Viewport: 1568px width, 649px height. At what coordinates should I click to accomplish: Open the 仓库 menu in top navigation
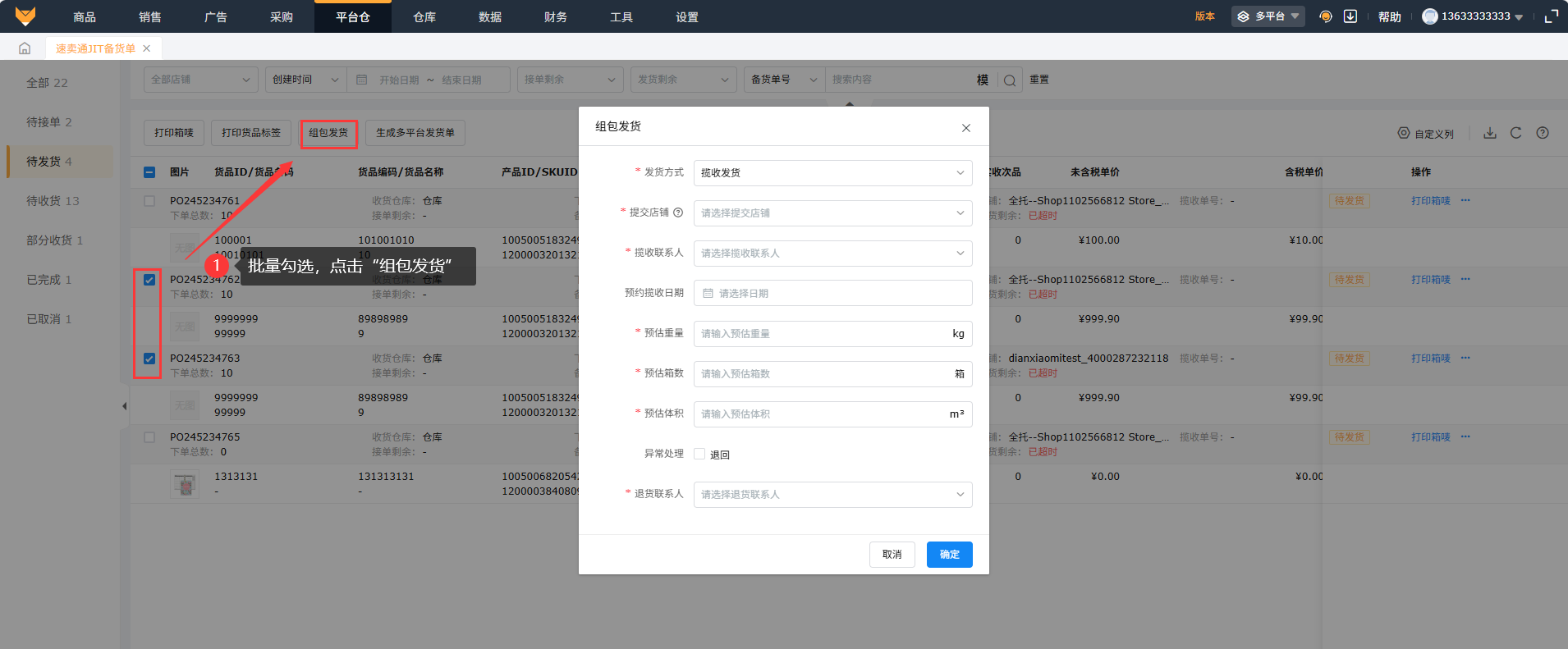click(424, 17)
